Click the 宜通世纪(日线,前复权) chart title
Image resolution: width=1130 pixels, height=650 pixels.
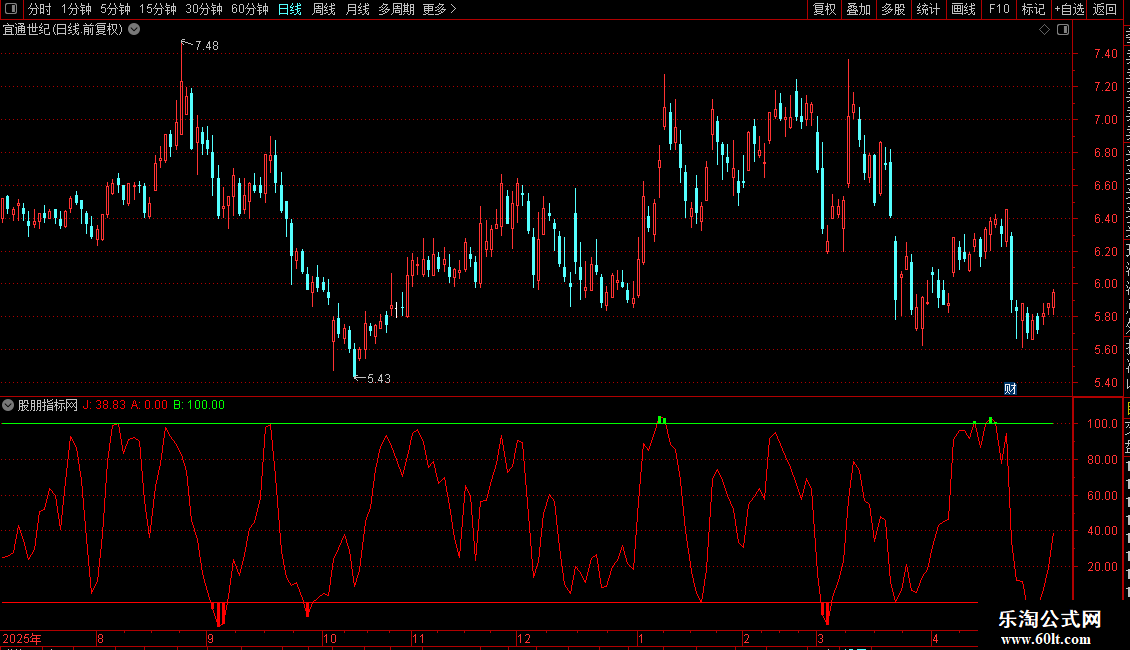click(x=63, y=30)
